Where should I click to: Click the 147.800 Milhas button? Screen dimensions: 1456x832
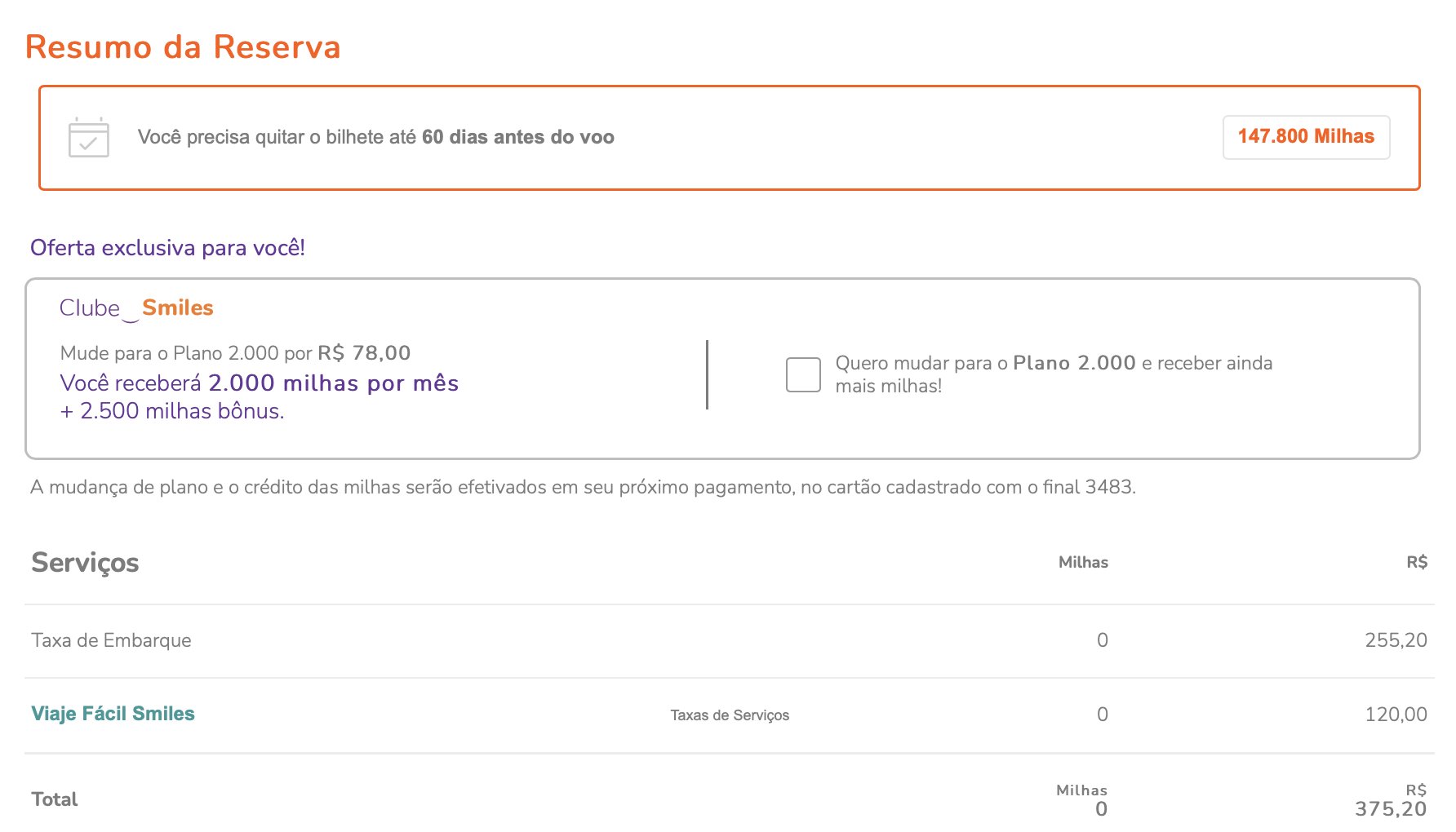pyautogui.click(x=1306, y=137)
